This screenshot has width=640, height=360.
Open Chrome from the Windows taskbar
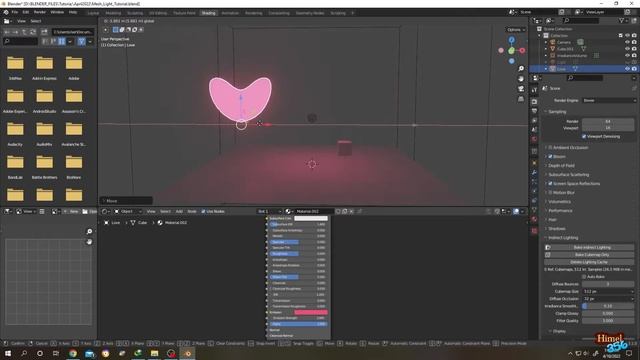click(73, 353)
